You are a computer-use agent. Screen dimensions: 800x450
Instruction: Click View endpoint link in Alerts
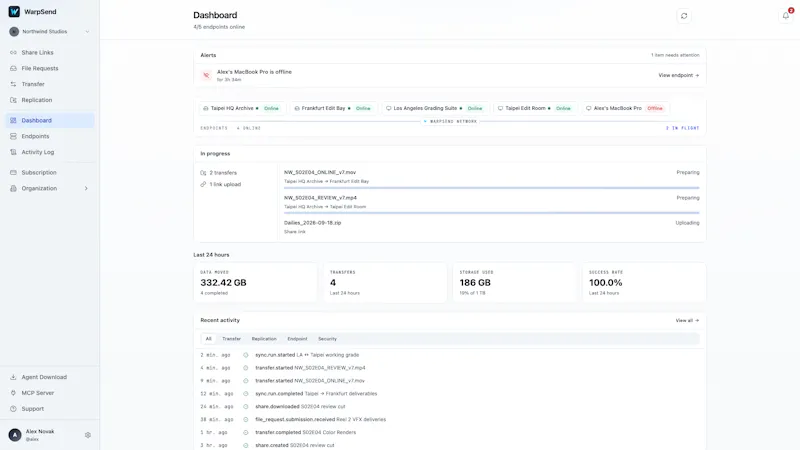[679, 75]
